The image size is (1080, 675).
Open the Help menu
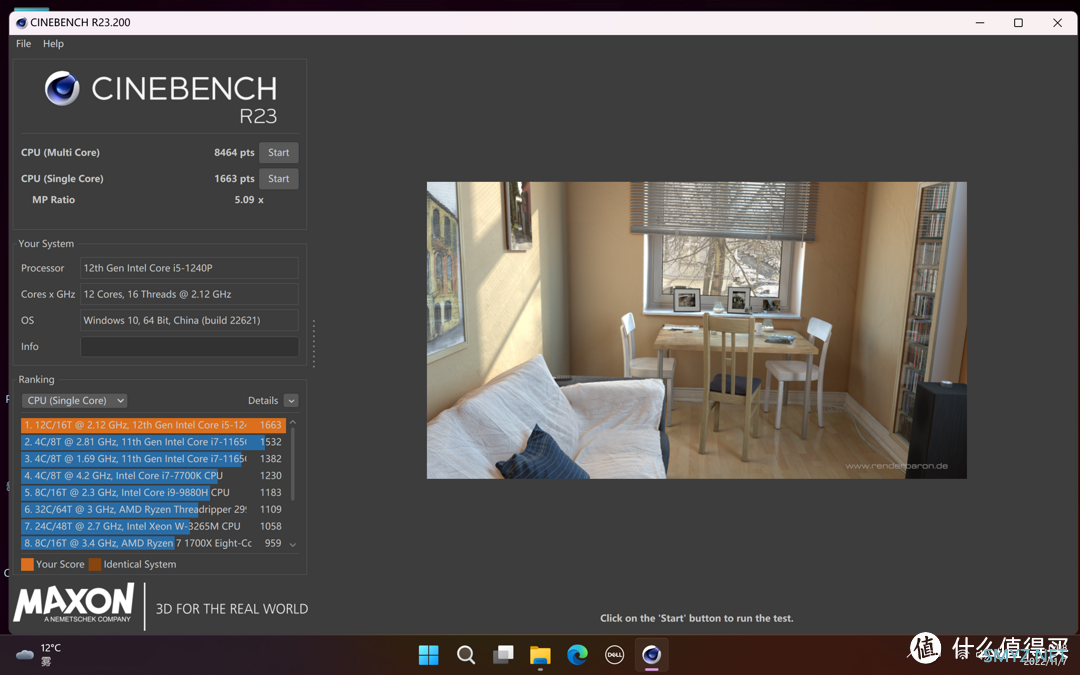[x=53, y=43]
